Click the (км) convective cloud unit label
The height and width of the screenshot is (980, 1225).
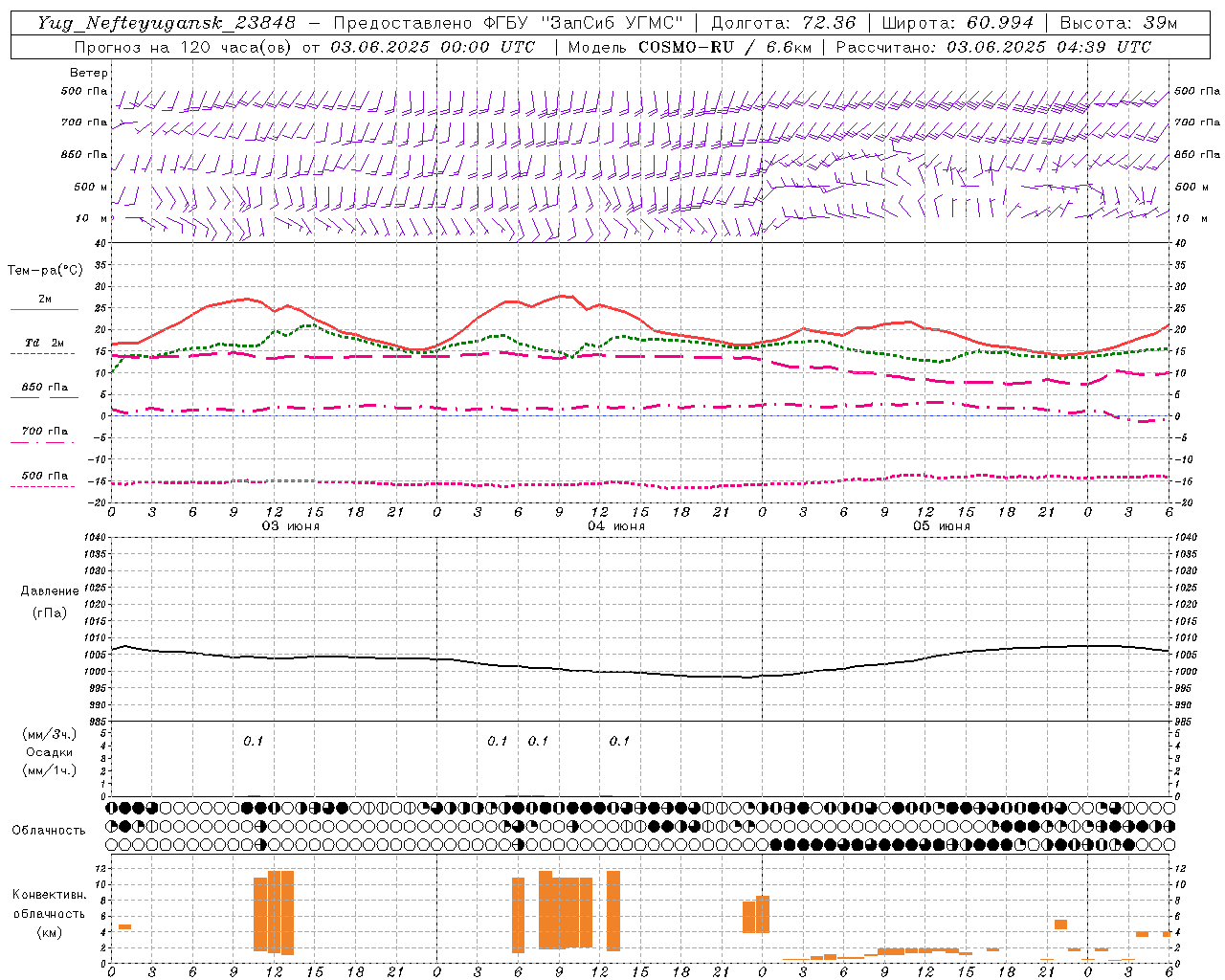click(50, 932)
